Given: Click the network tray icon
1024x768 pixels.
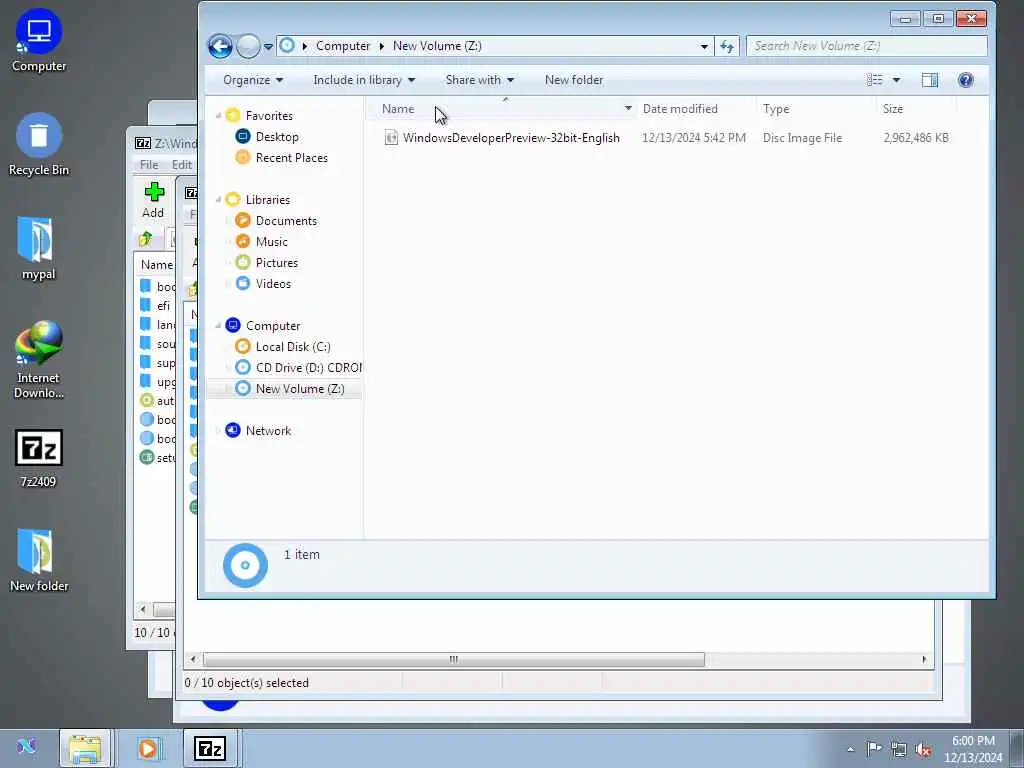Looking at the screenshot, I should 899,749.
